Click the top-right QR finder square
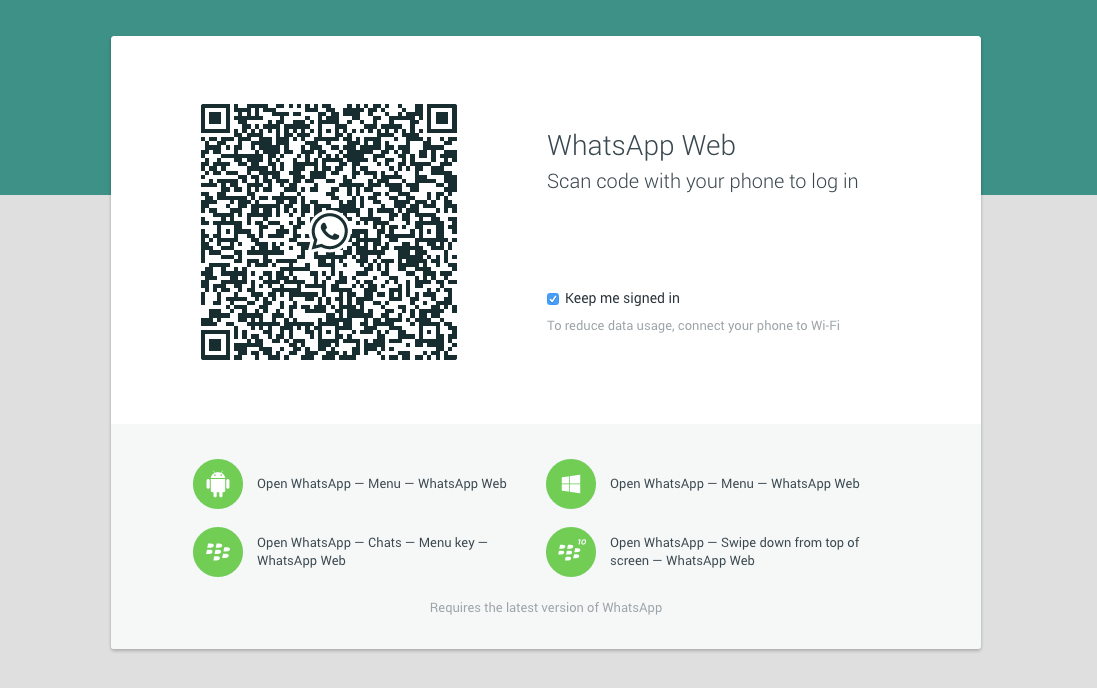This screenshot has height=688, width=1097. [x=440, y=120]
